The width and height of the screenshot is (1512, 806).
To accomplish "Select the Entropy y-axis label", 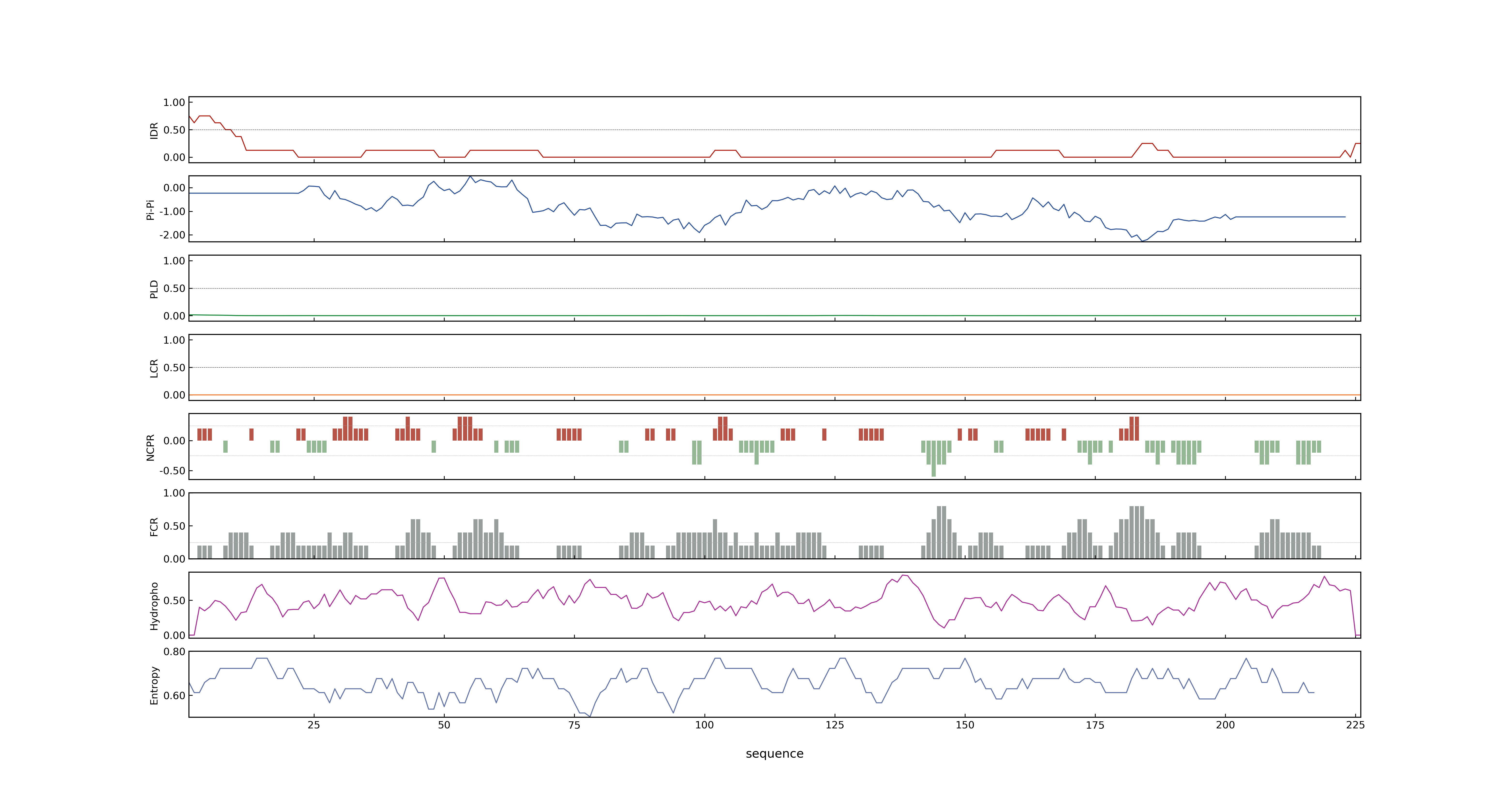I will coord(154,685).
